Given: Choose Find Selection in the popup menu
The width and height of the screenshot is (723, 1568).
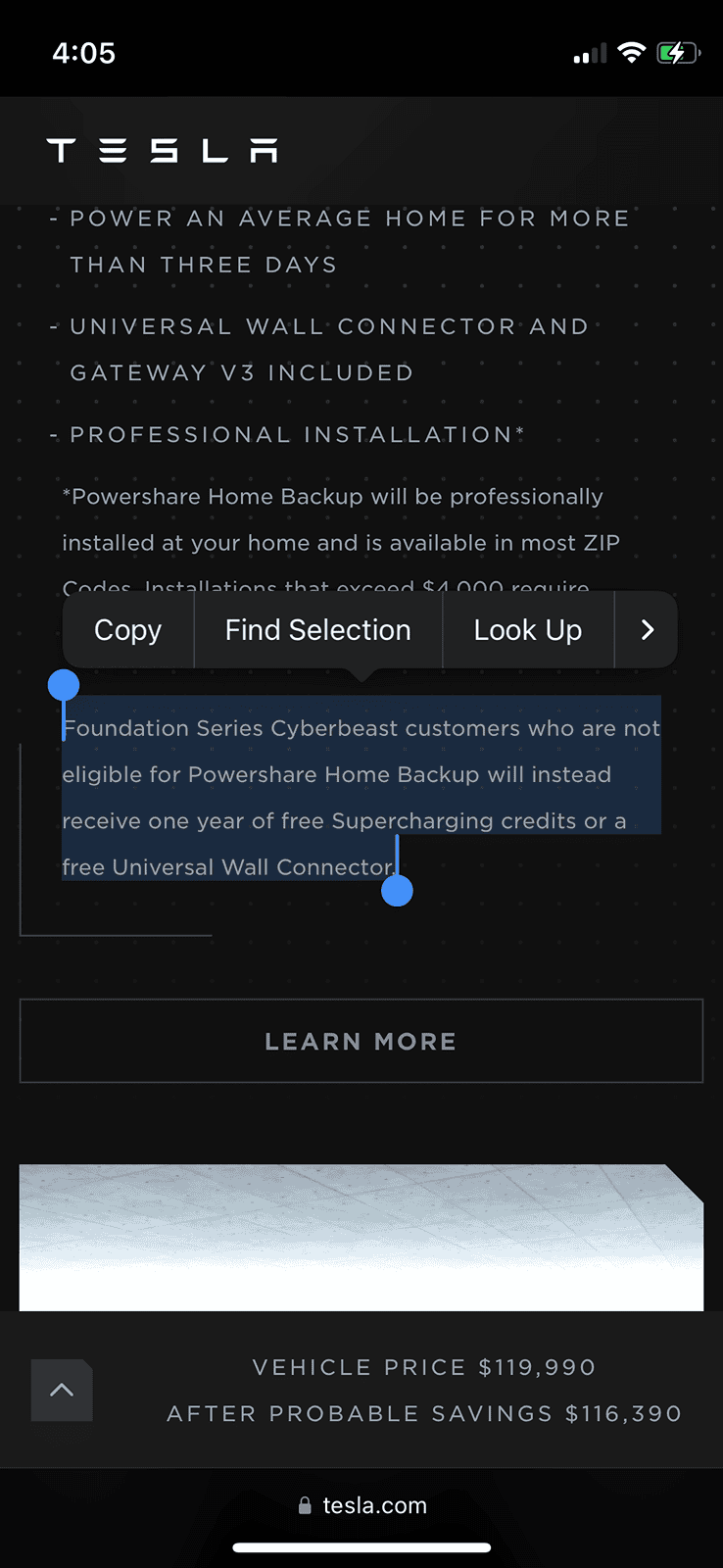Looking at the screenshot, I should pyautogui.click(x=318, y=630).
